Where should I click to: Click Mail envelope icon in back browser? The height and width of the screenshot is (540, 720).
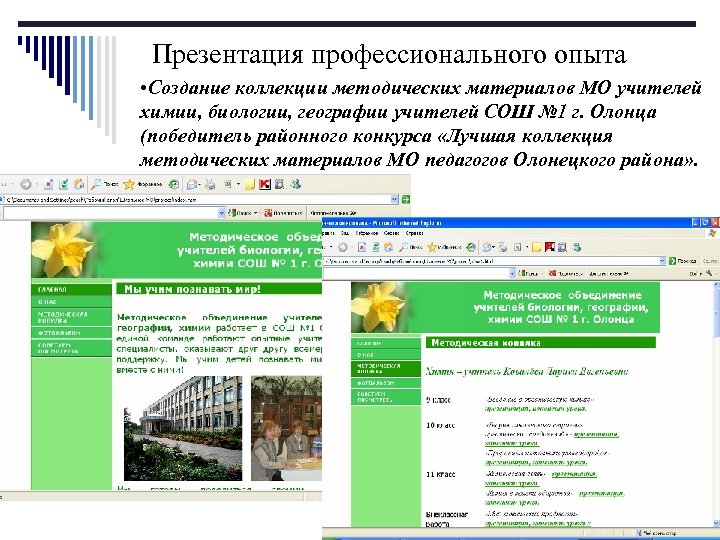click(x=192, y=185)
